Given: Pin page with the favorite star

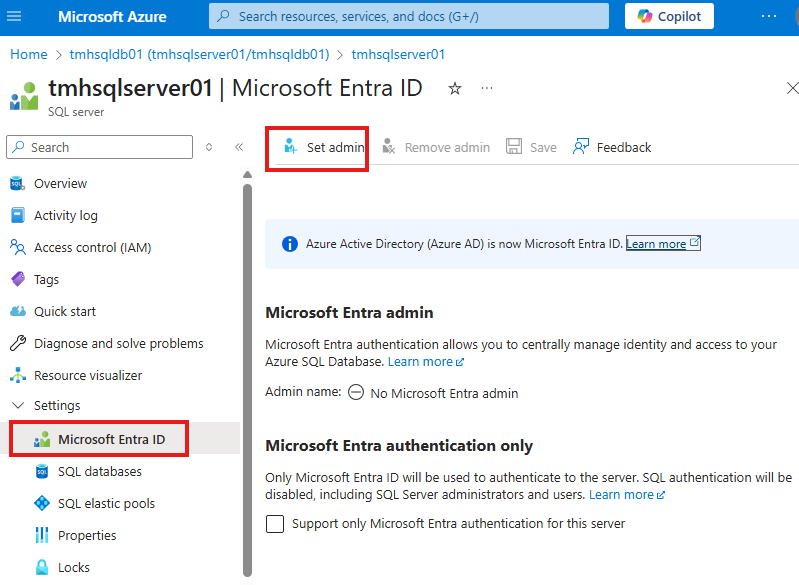Looking at the screenshot, I should (455, 89).
